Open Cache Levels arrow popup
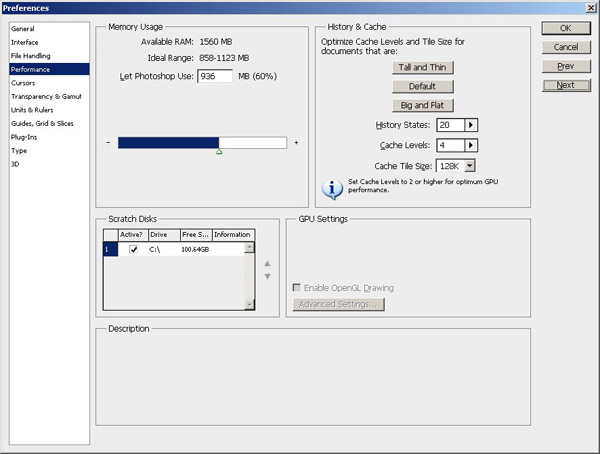 [x=471, y=145]
